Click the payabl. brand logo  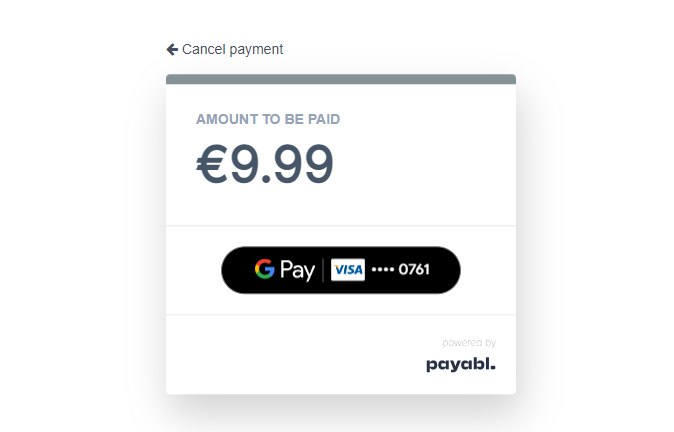461,365
